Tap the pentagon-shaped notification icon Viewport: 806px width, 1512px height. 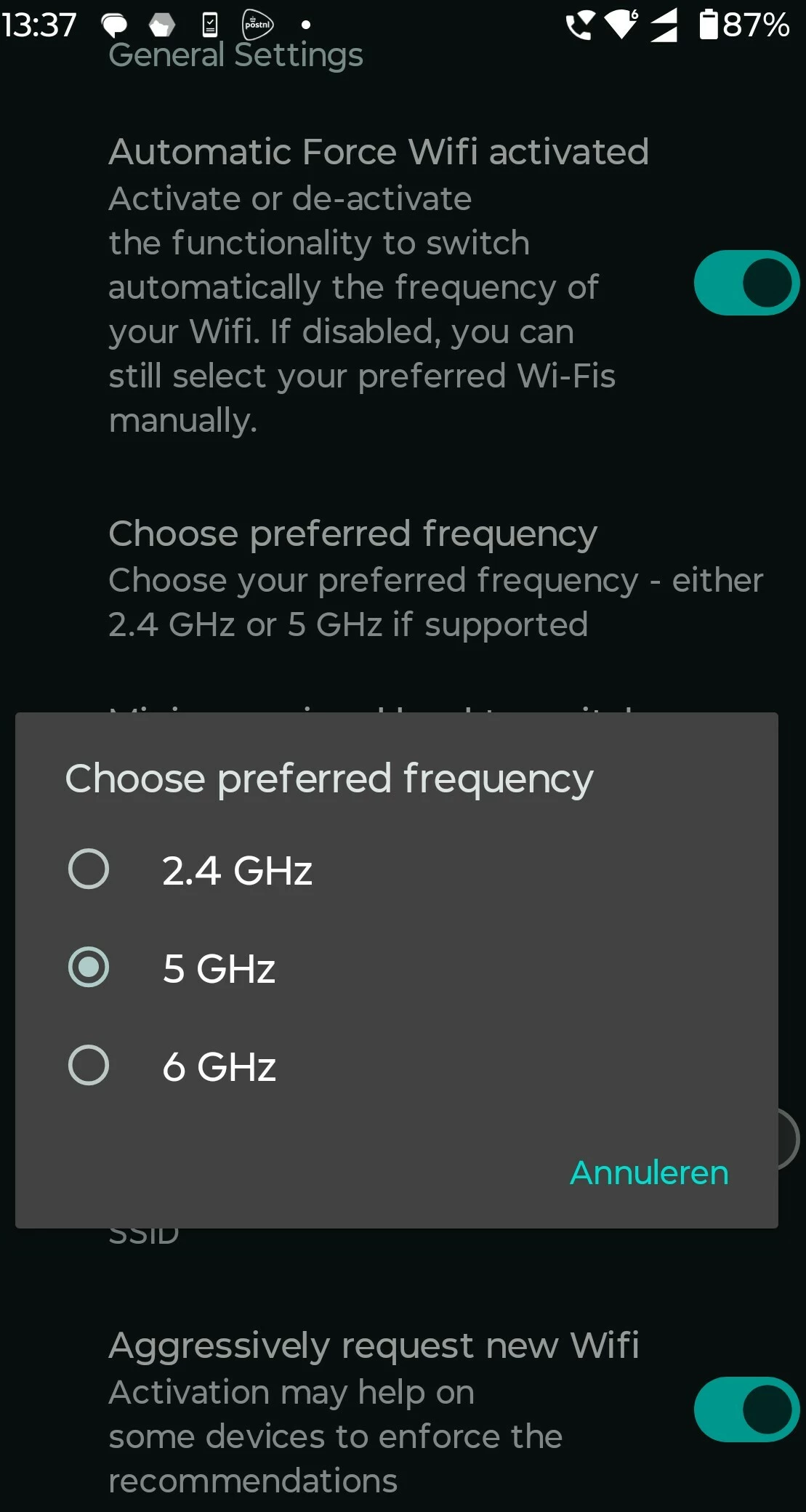point(161,25)
